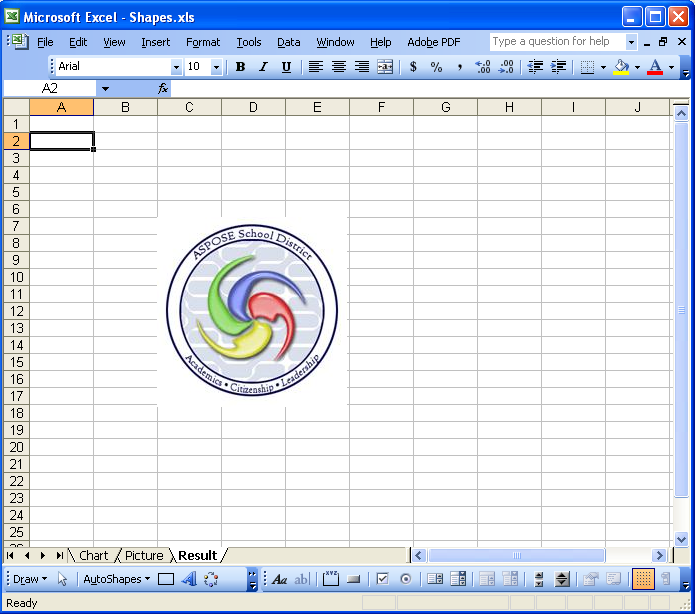Screen dimensions: 695x614
Task: Click in Type a question for help box
Action: [x=558, y=42]
